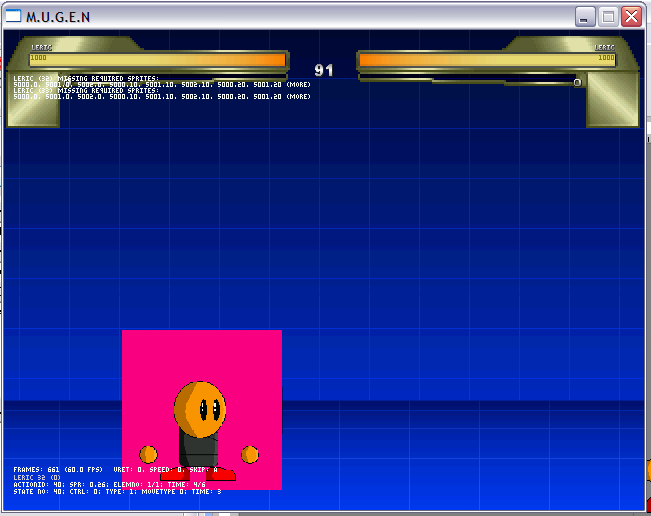
Task: Click the character's orange round head
Action: click(x=200, y=406)
